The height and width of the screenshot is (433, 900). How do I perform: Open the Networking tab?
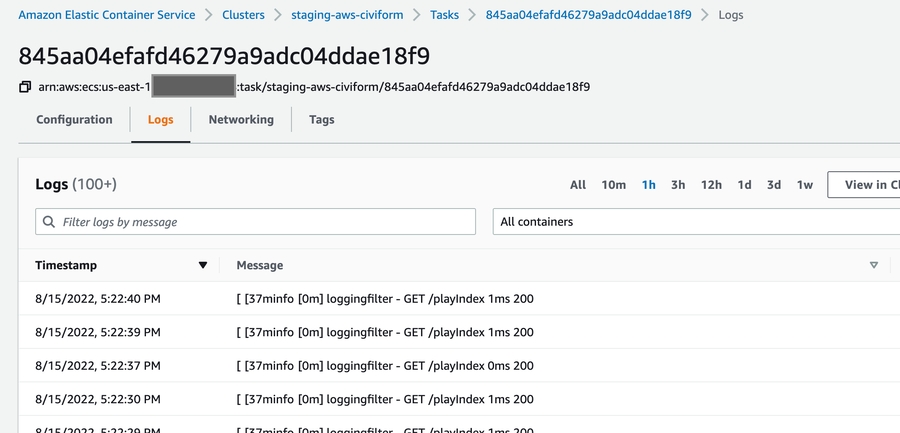coord(241,120)
